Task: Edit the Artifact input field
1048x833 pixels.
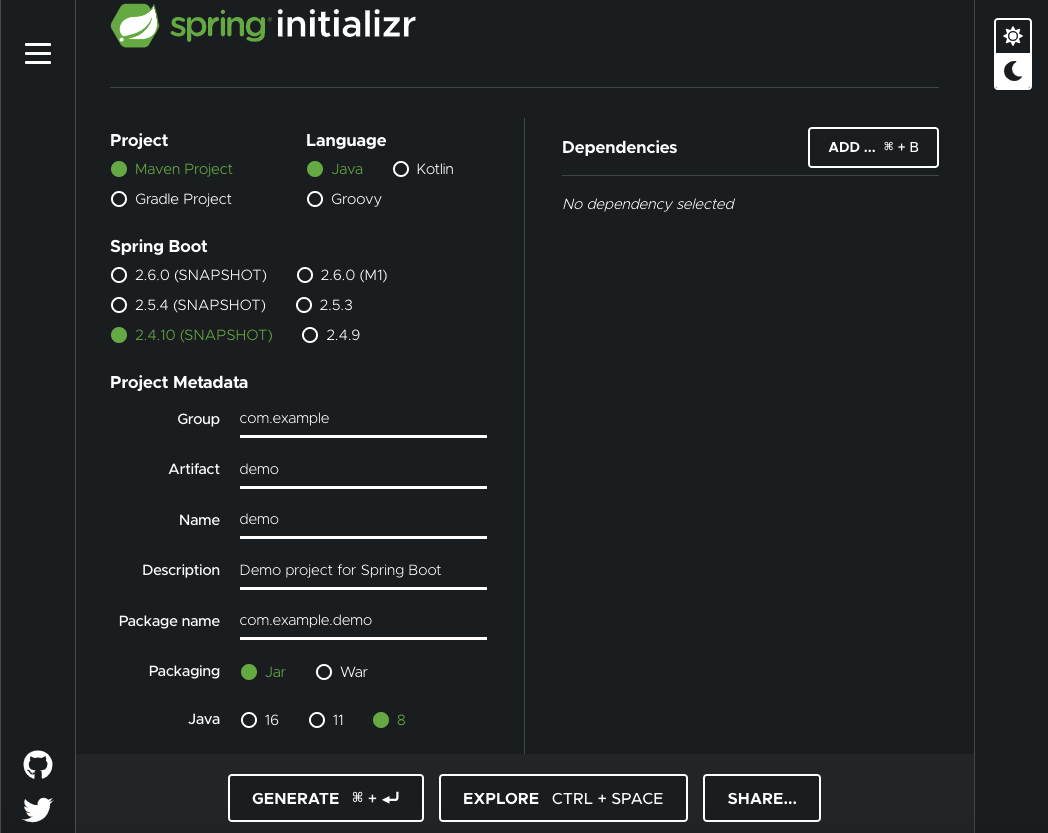Action: (363, 470)
